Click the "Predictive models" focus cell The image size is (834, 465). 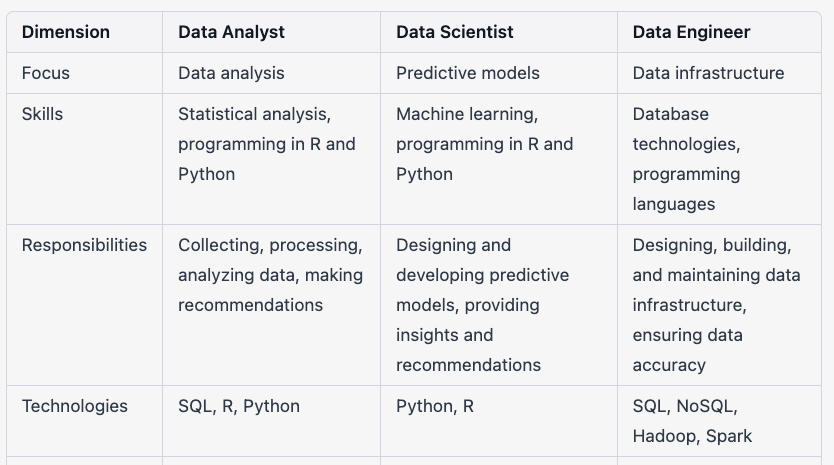pyautogui.click(x=467, y=73)
